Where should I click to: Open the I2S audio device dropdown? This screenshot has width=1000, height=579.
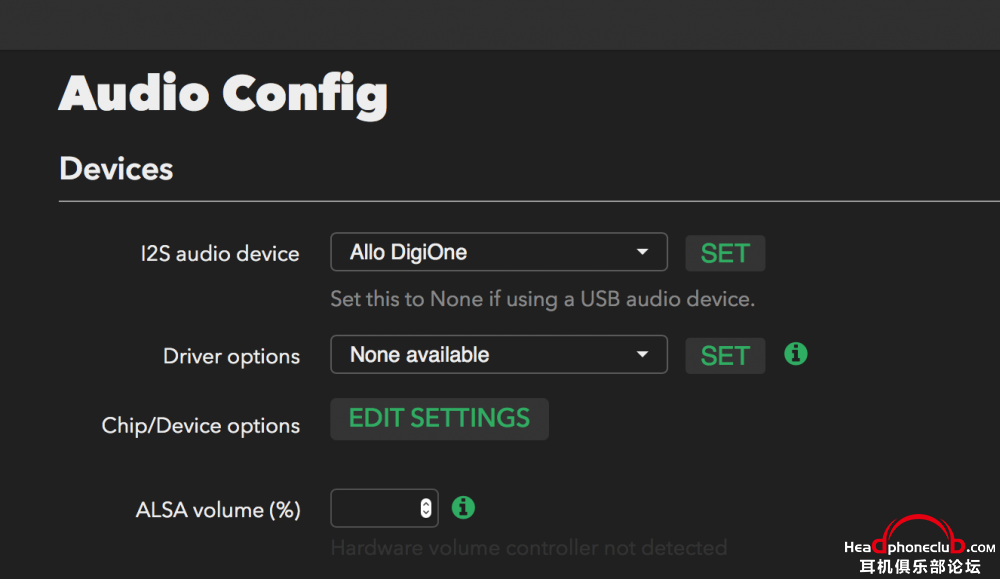pos(499,252)
